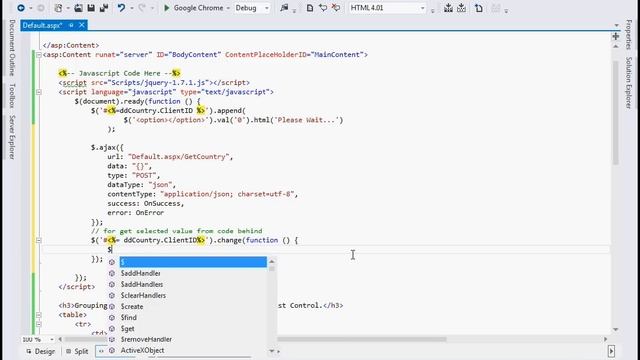Open the Solution Explorer side panel
The height and width of the screenshot is (360, 640).
[629, 83]
